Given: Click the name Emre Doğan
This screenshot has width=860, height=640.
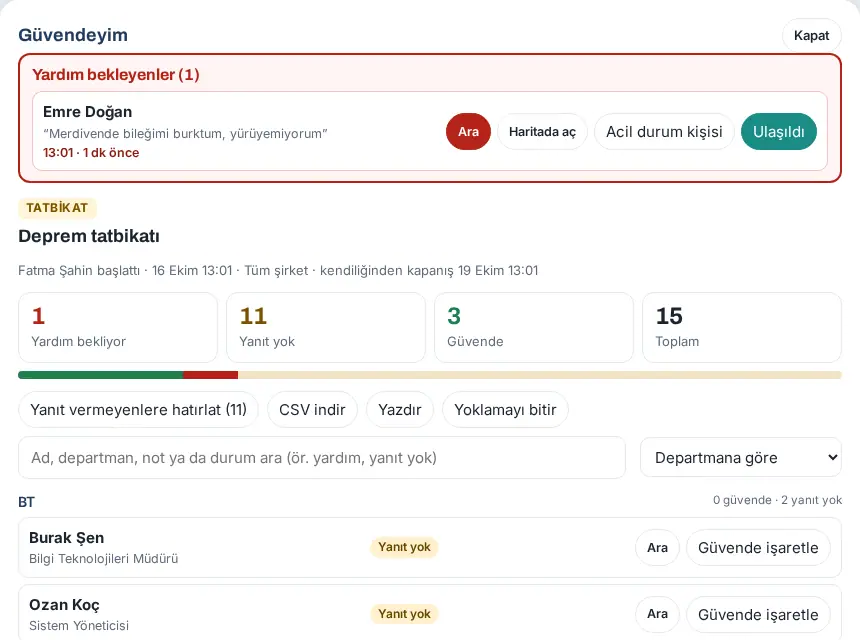Looking at the screenshot, I should pyautogui.click(x=88, y=112).
